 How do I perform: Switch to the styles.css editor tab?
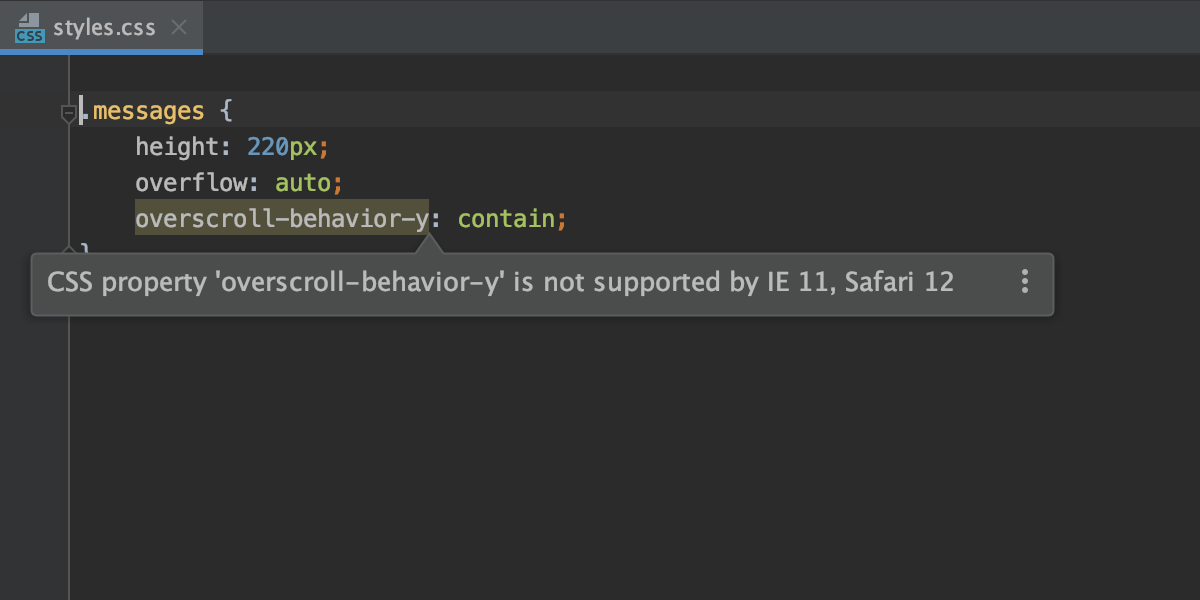tap(100, 28)
